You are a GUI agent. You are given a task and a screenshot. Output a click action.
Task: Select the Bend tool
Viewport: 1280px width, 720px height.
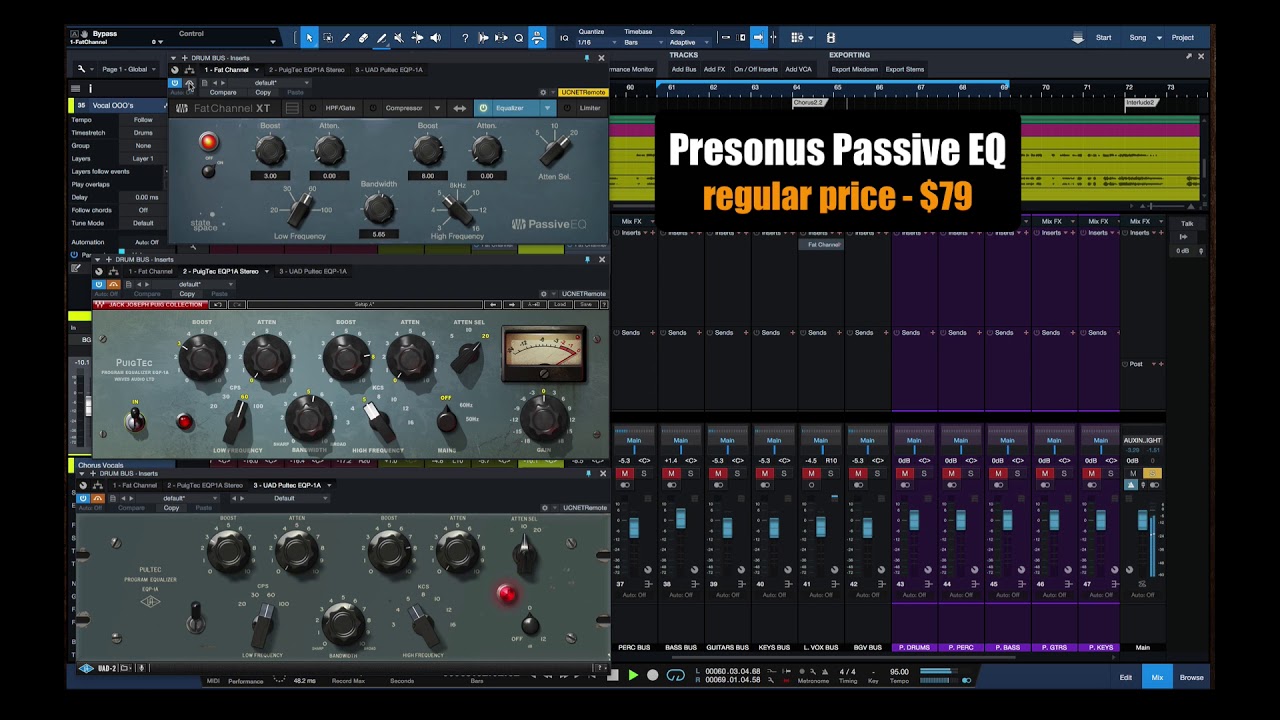pyautogui.click(x=417, y=38)
